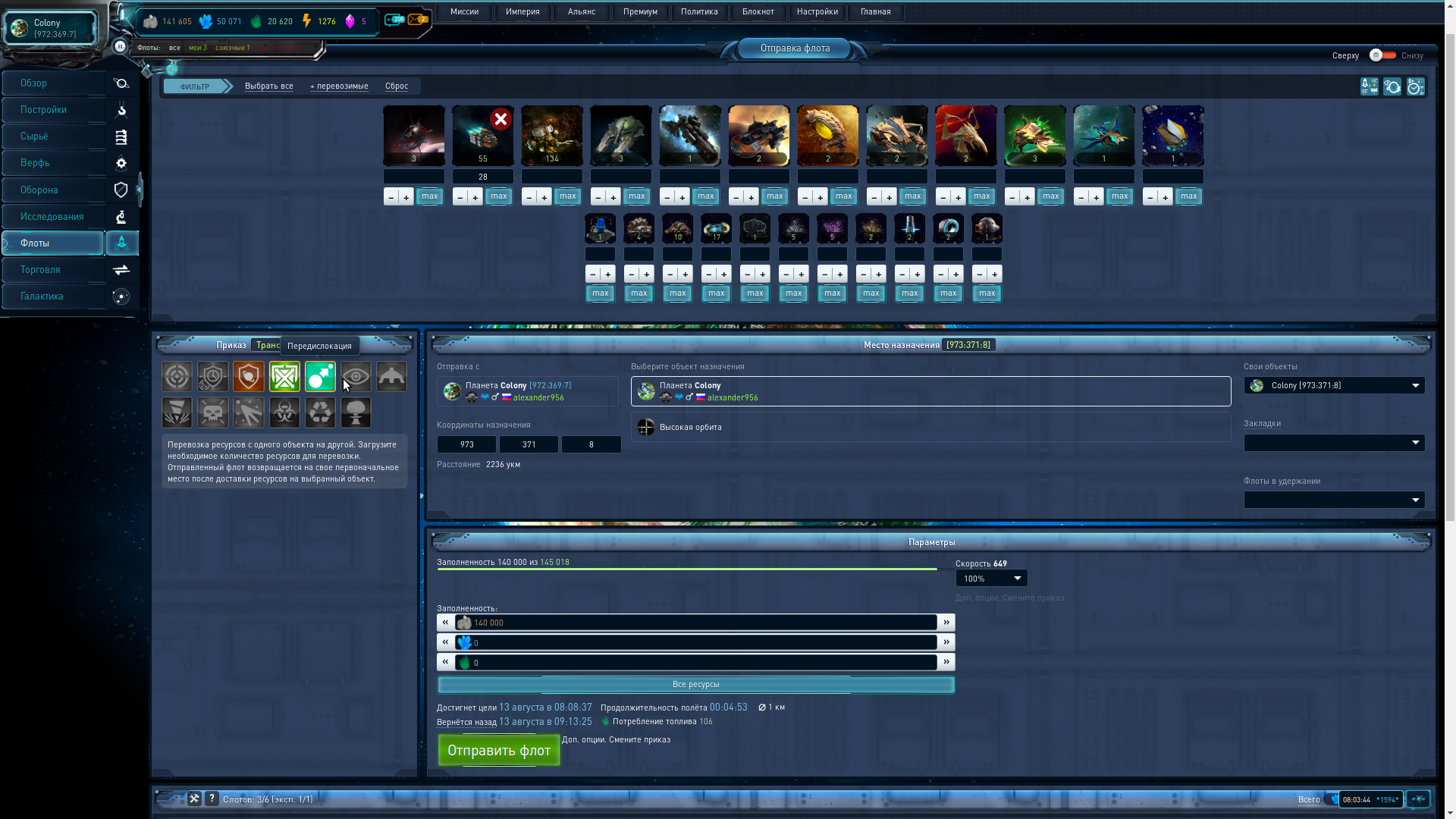Show all fleets filter 'все'
Image resolution: width=1456 pixels, height=819 pixels.
click(174, 48)
